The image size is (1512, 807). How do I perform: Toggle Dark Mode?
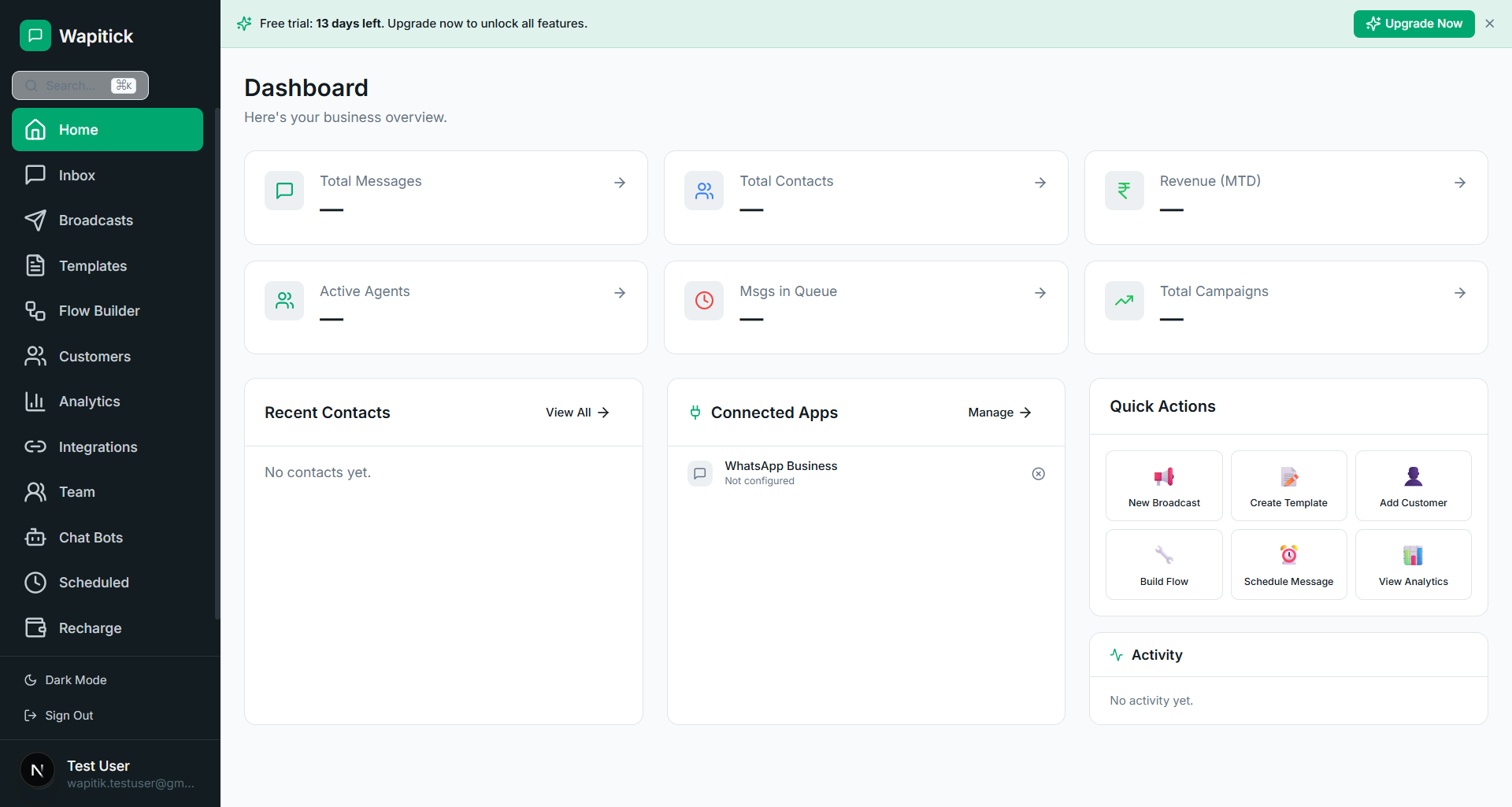66,679
